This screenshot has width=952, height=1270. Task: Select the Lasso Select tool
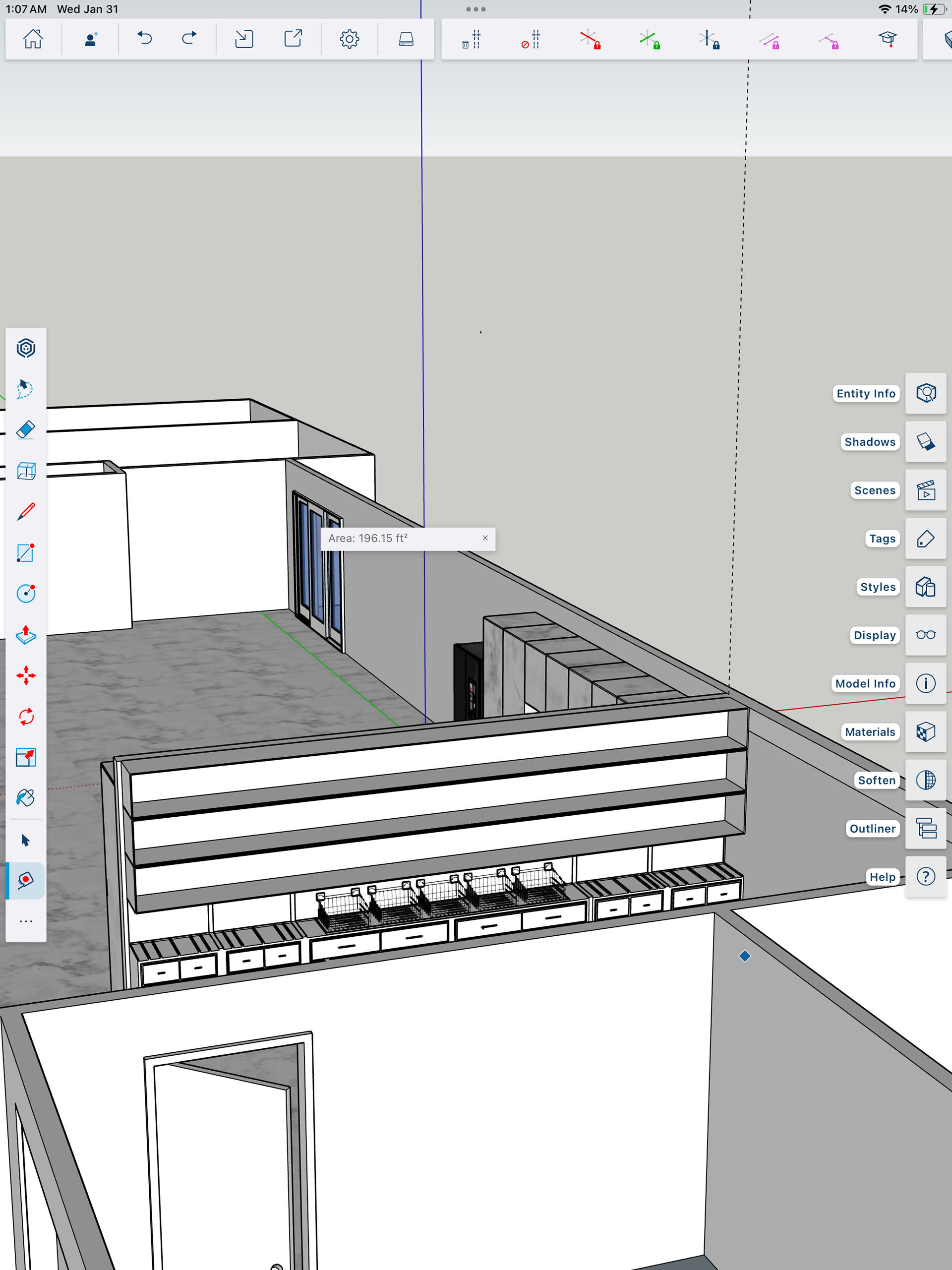(26, 389)
